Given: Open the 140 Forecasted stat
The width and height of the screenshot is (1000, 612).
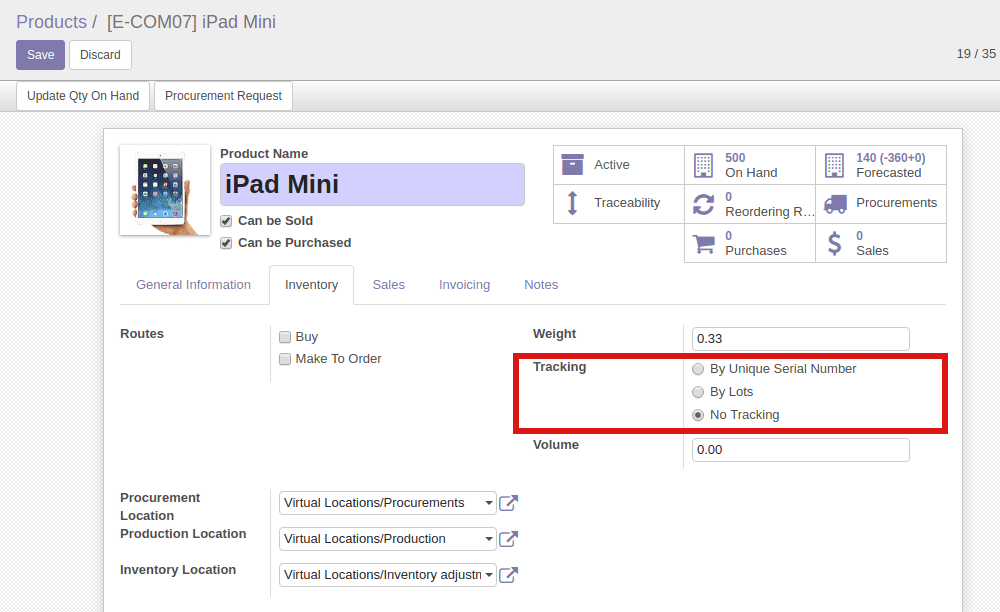Looking at the screenshot, I should click(881, 165).
